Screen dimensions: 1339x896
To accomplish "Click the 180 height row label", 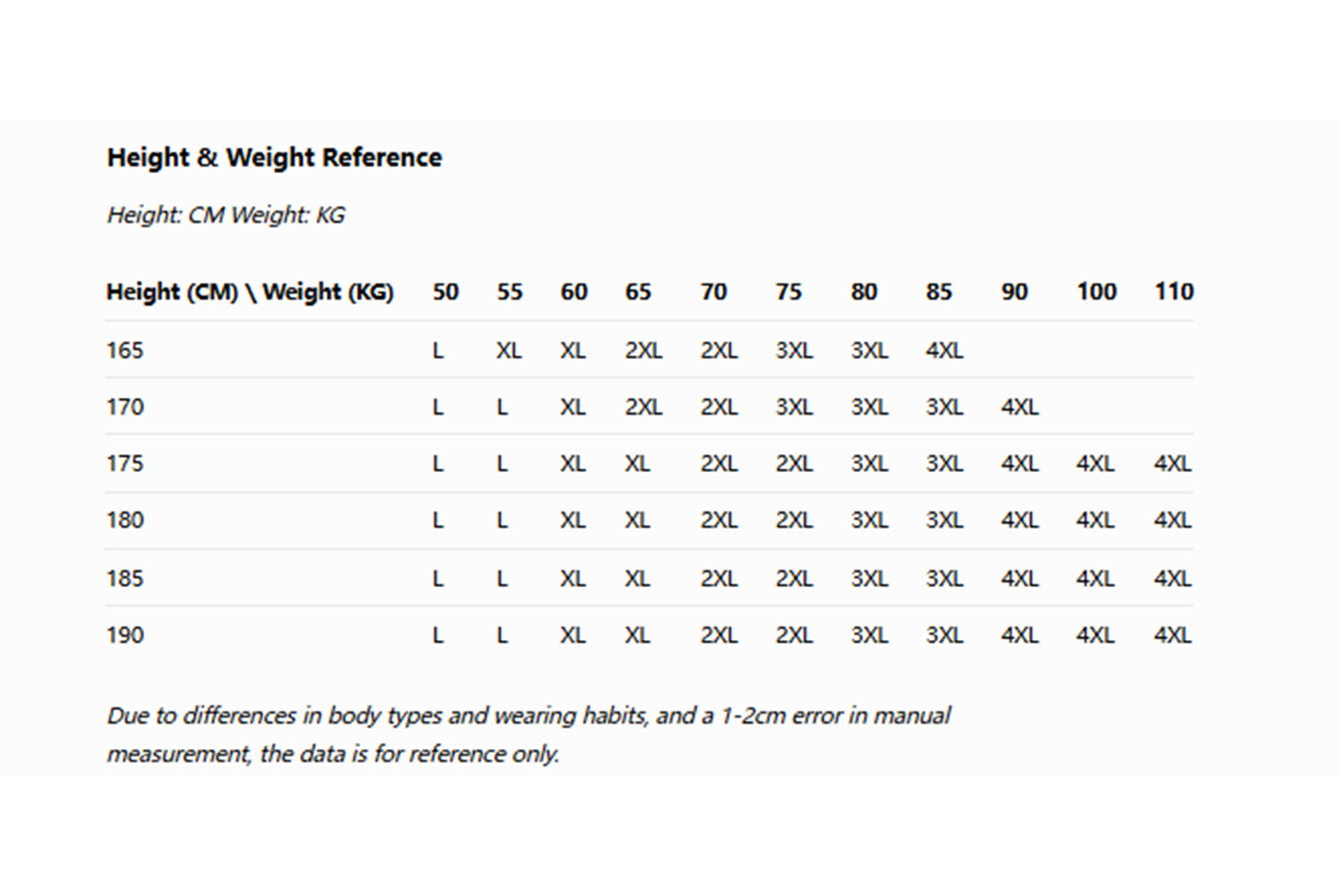I will click(125, 520).
